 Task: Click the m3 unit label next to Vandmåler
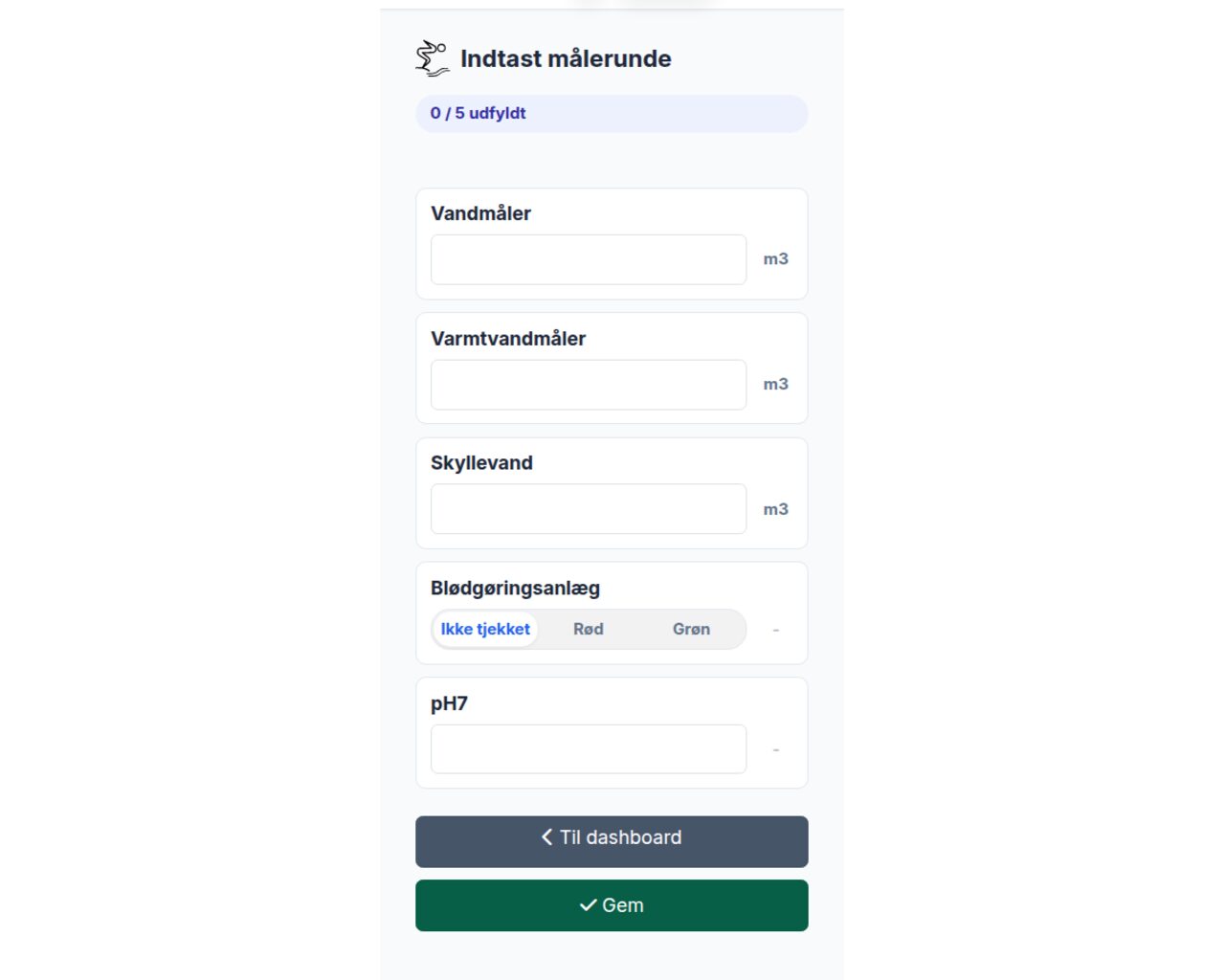point(776,259)
